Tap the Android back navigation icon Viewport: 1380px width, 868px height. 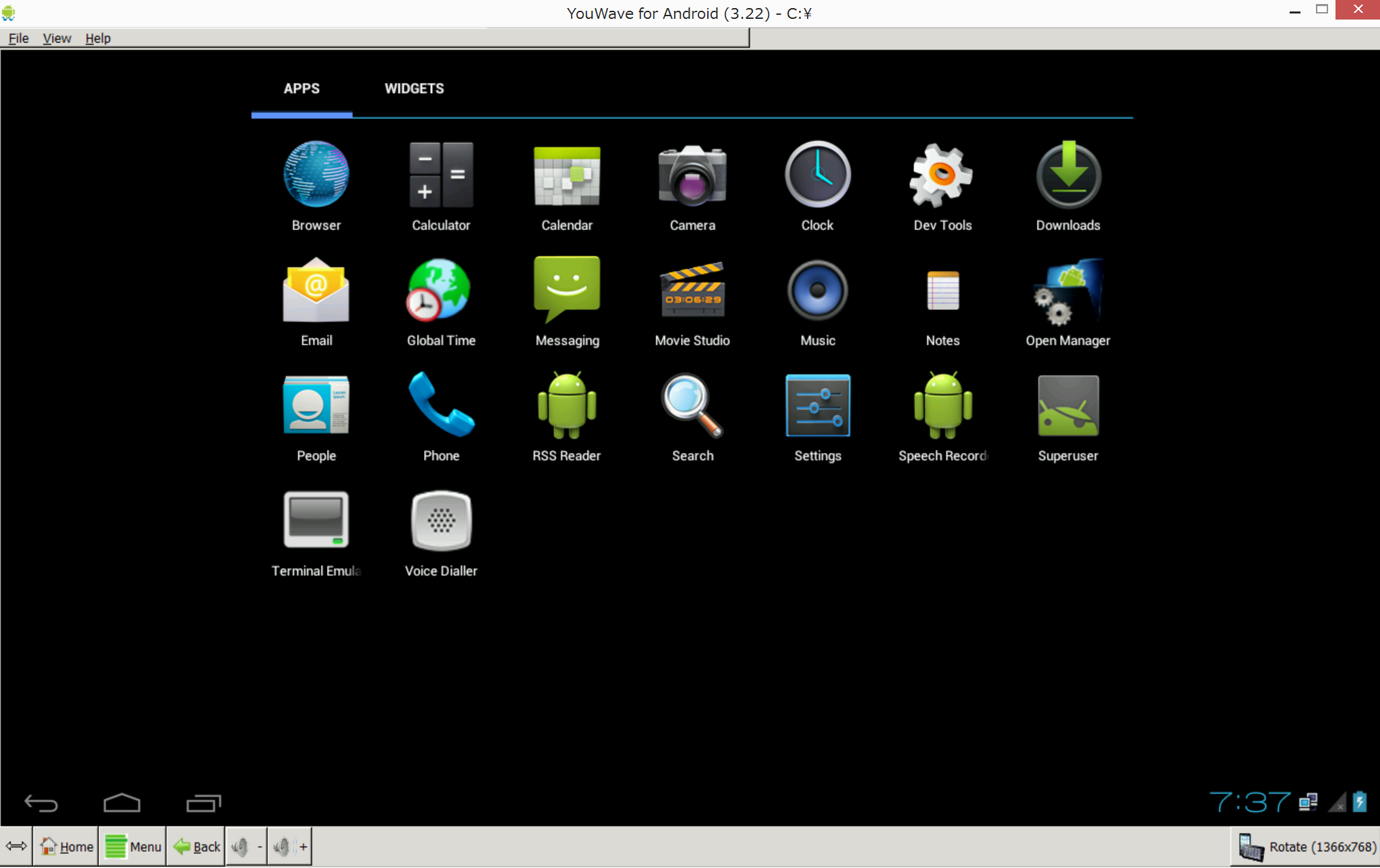click(40, 803)
